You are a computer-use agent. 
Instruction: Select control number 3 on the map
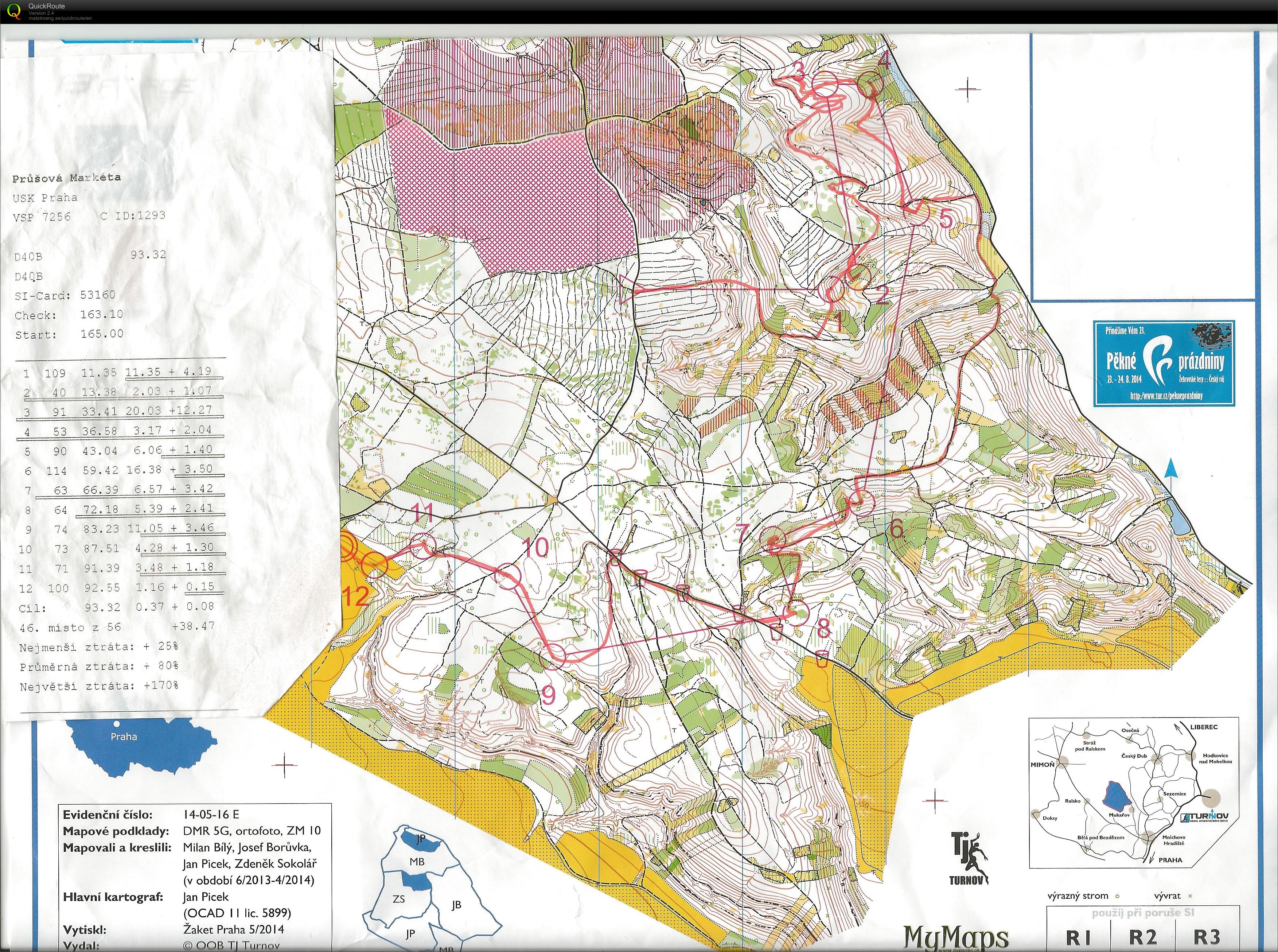pyautogui.click(x=798, y=71)
